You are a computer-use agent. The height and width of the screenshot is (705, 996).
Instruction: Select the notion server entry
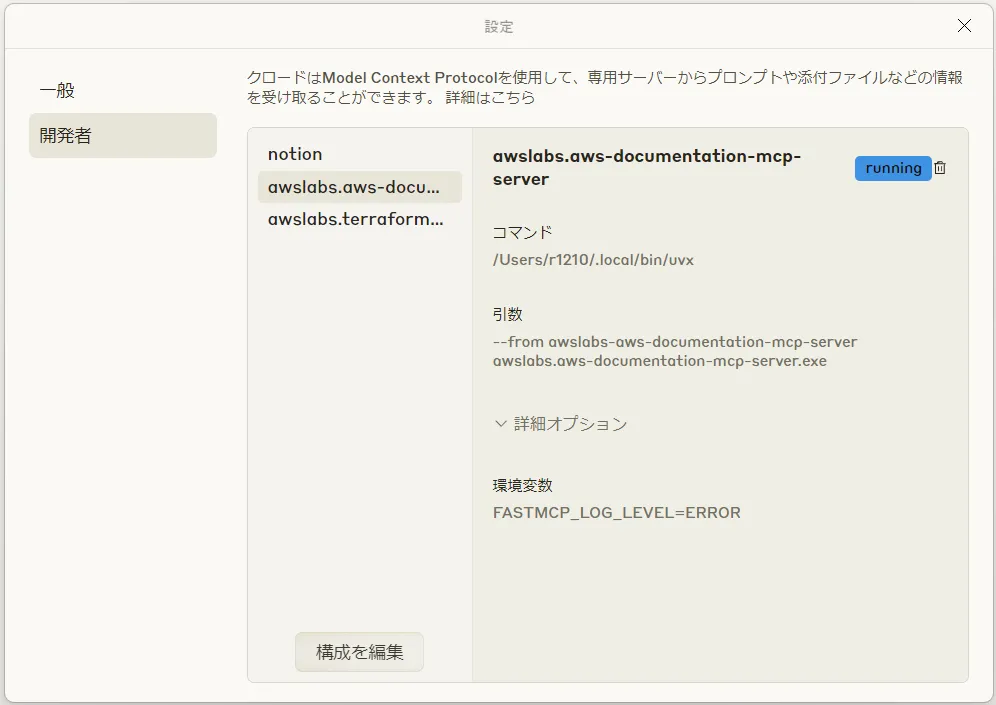pos(360,154)
